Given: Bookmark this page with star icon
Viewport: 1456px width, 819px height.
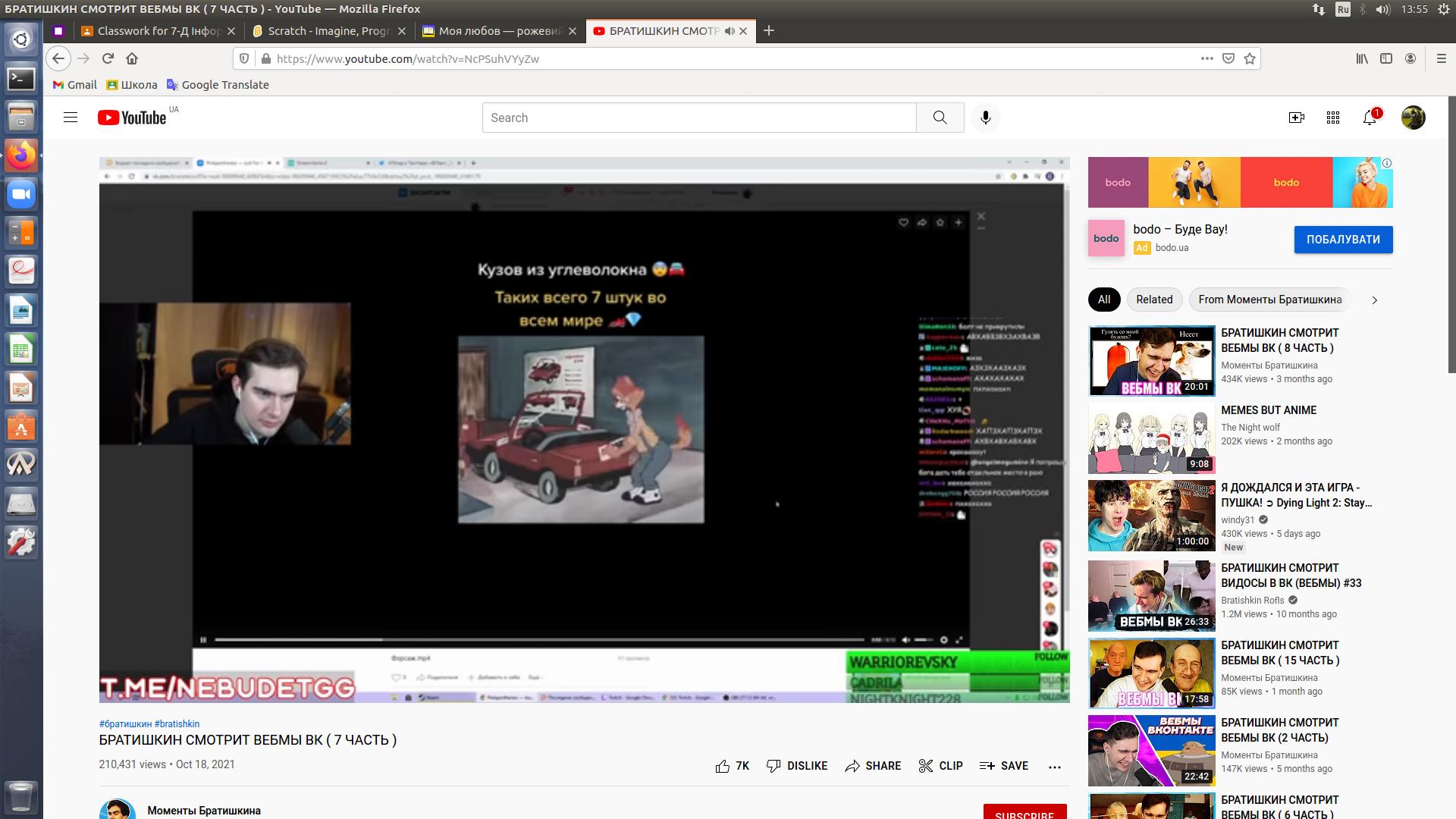Looking at the screenshot, I should (x=1250, y=58).
